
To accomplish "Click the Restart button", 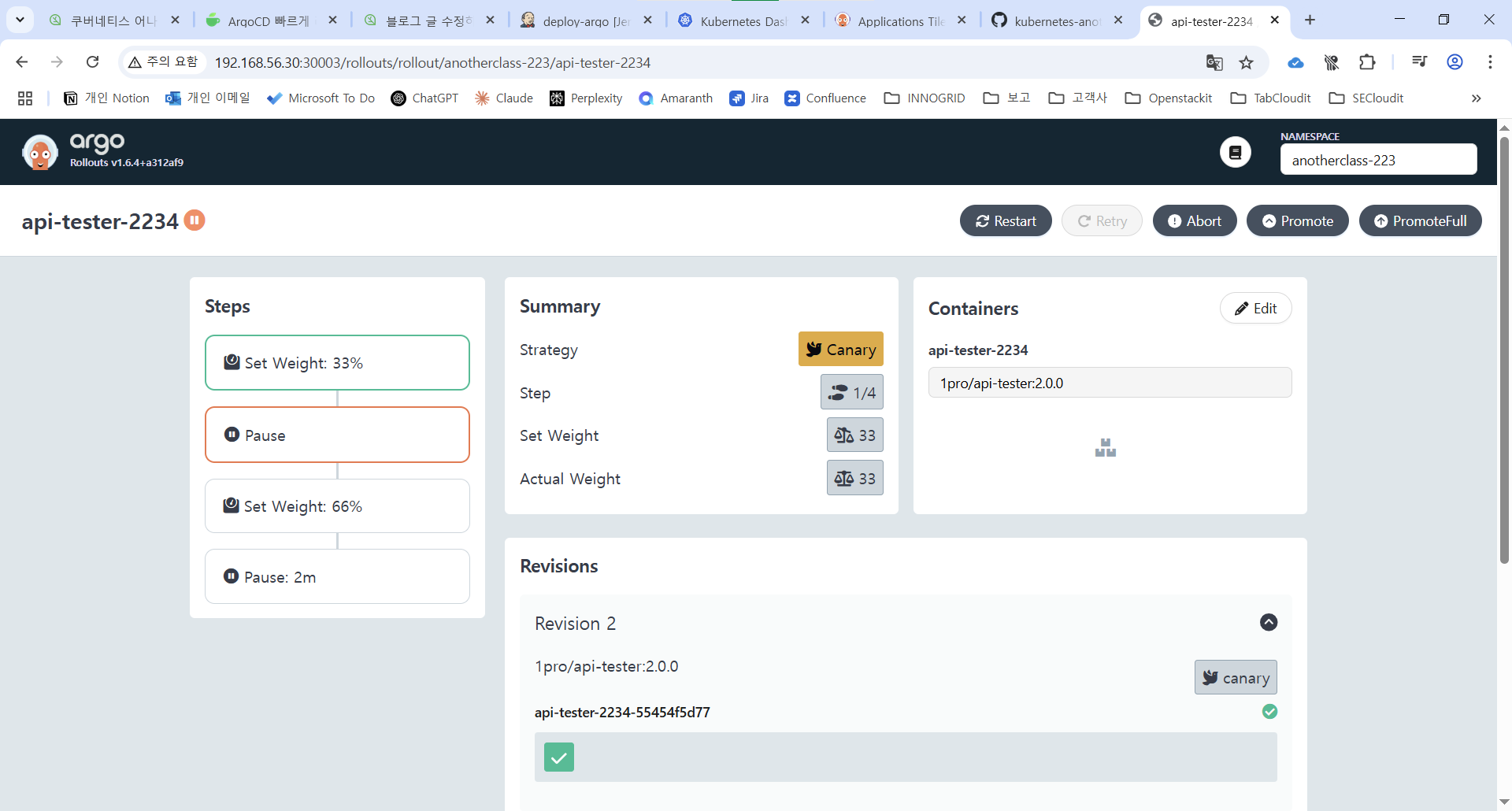I will [1006, 221].
